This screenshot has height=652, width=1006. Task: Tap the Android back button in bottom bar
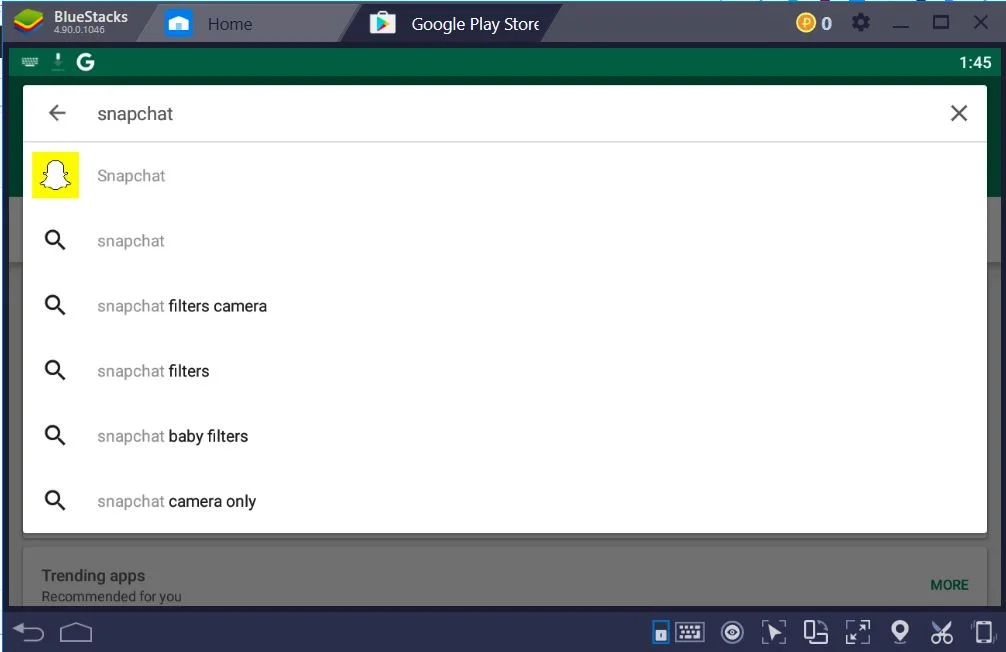29,633
